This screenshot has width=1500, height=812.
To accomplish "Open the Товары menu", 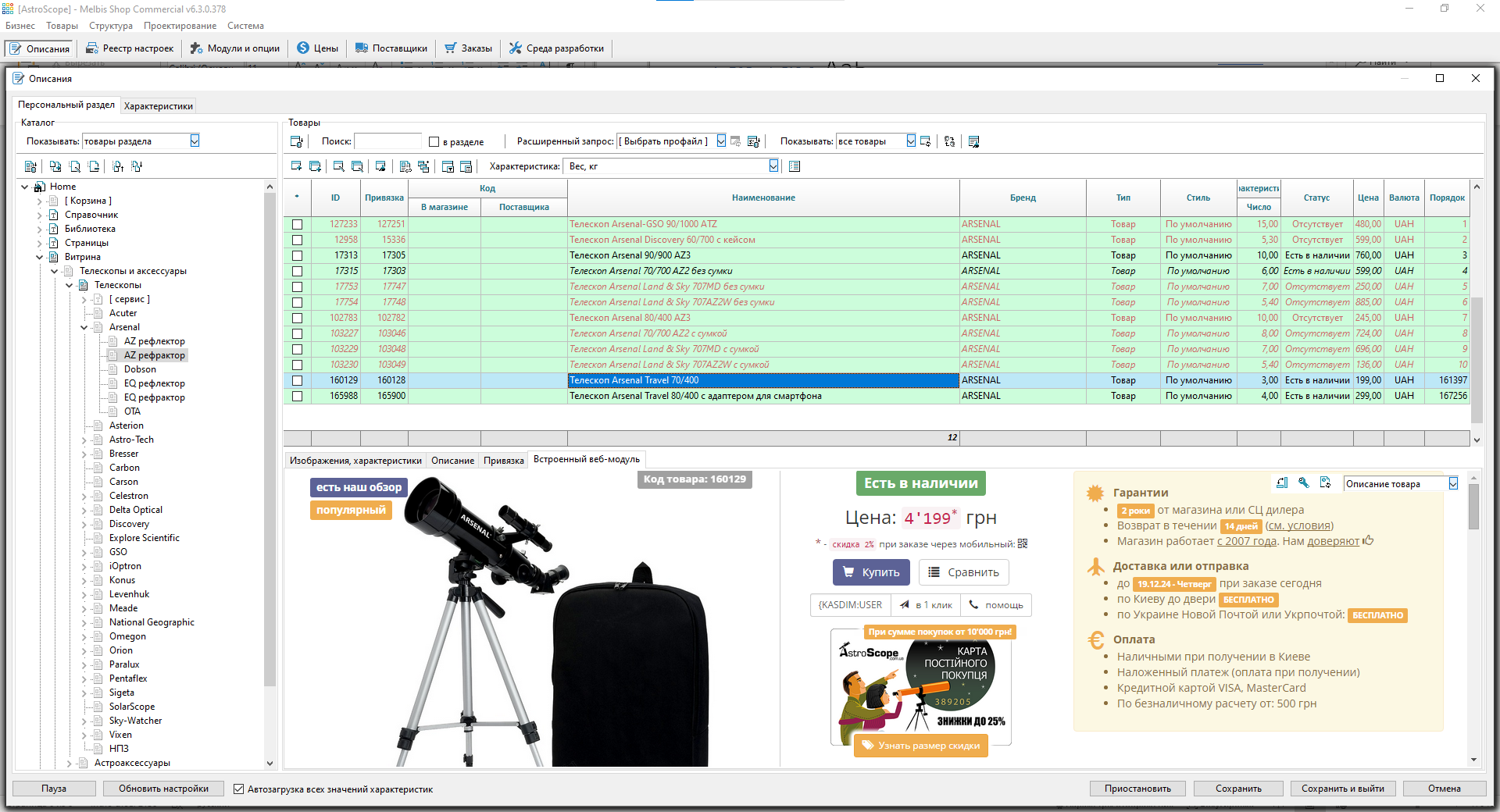I will 62,26.
